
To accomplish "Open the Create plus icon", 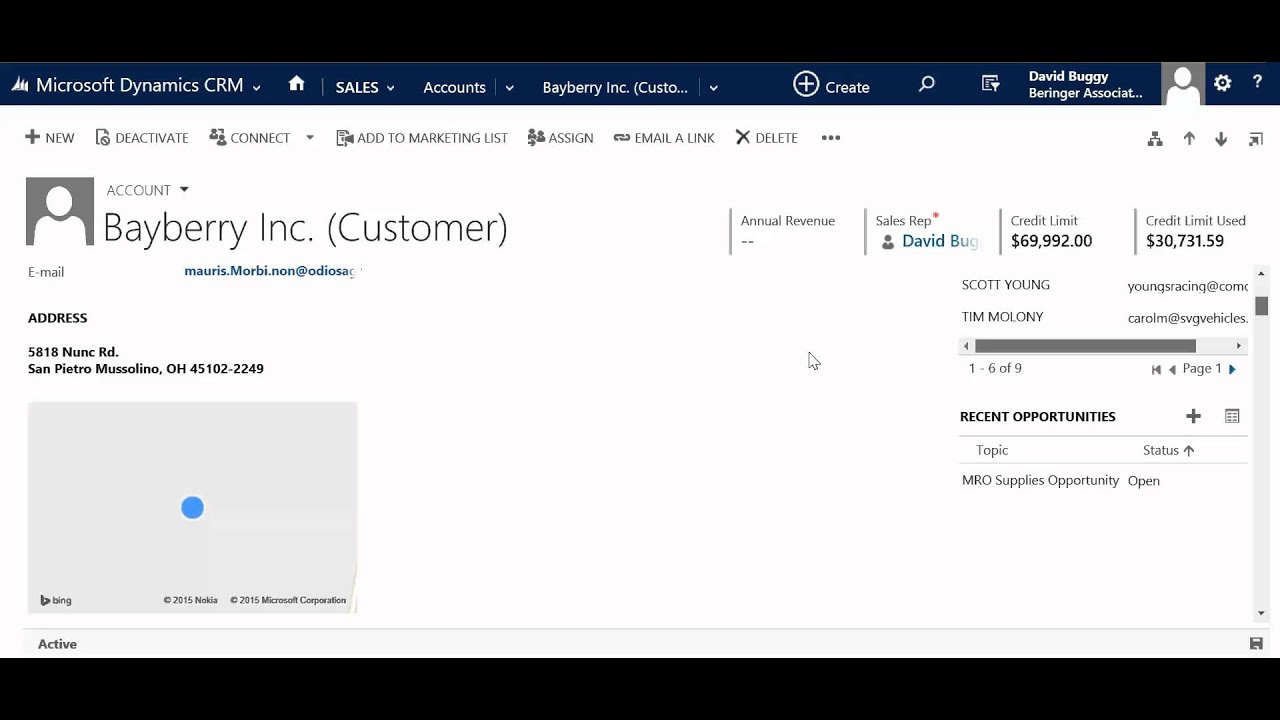I will point(806,85).
